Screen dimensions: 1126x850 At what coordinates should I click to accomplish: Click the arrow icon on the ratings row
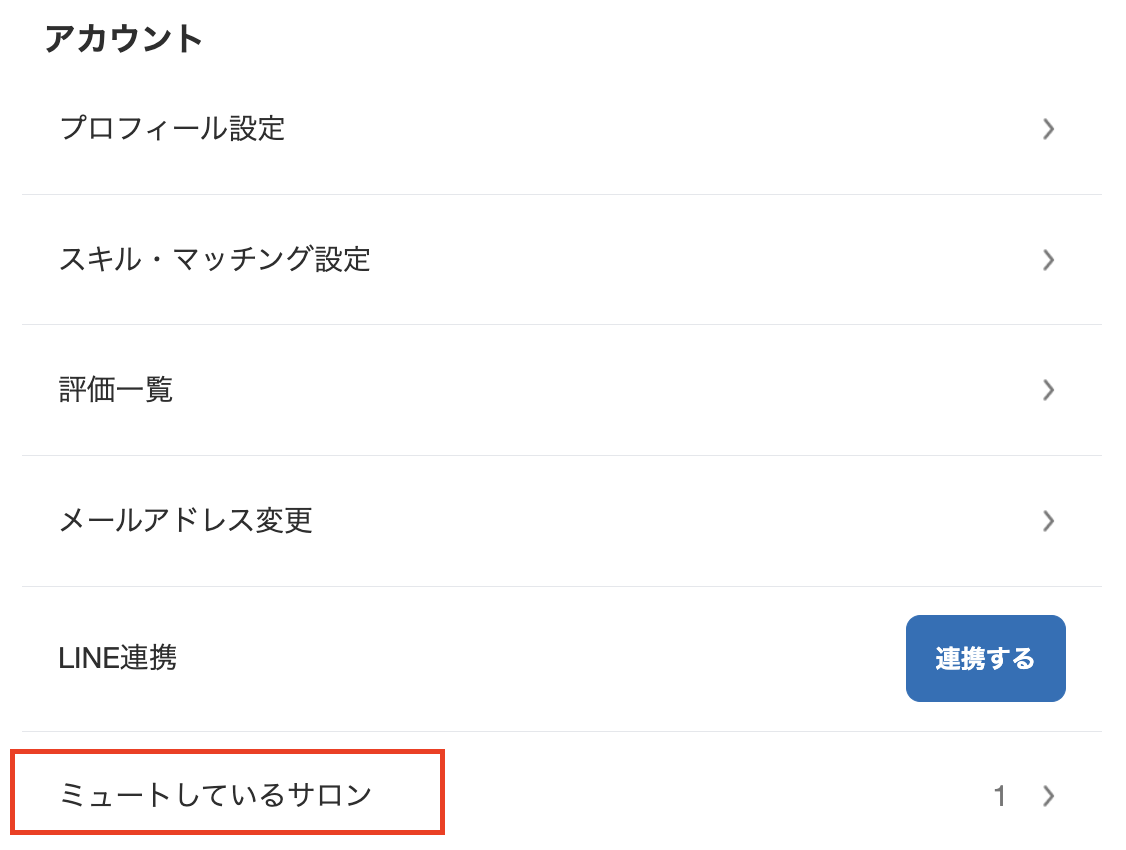pos(1048,390)
